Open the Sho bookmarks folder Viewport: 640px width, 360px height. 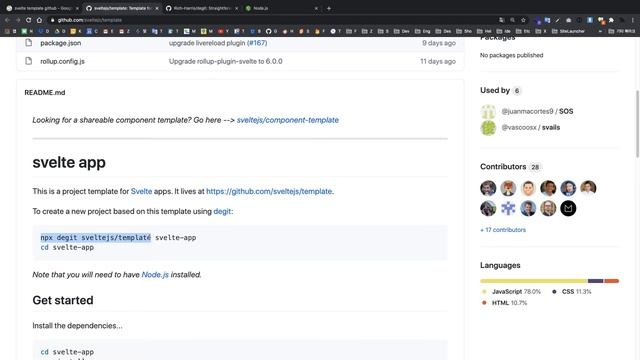click(x=464, y=31)
